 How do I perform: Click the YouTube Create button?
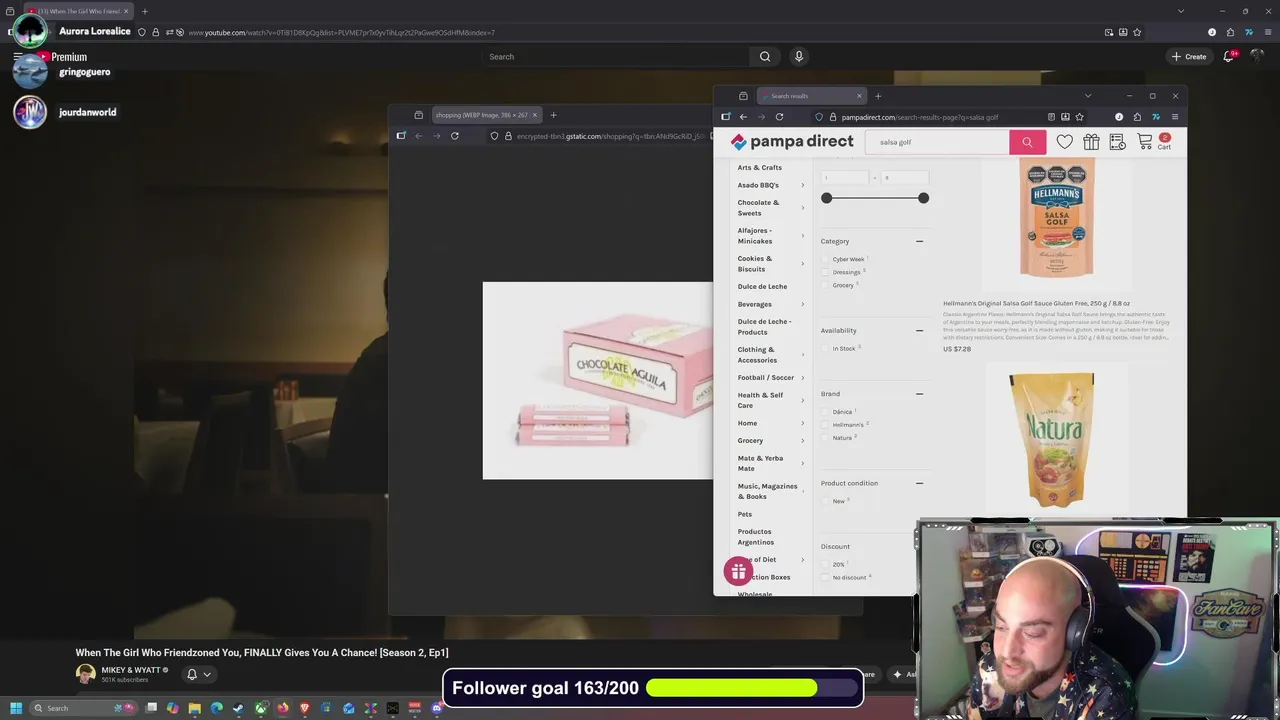(x=1189, y=57)
